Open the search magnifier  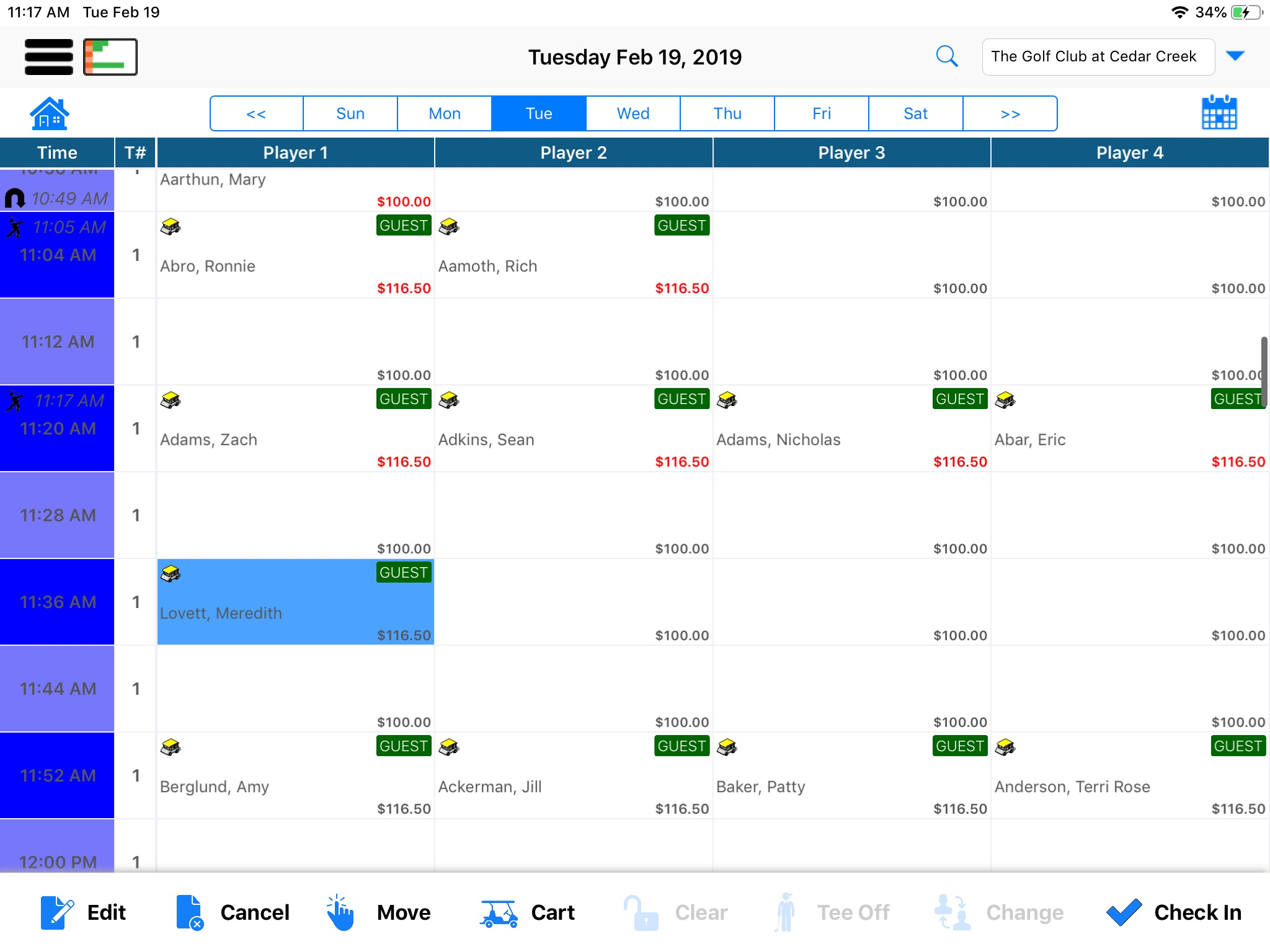point(946,56)
